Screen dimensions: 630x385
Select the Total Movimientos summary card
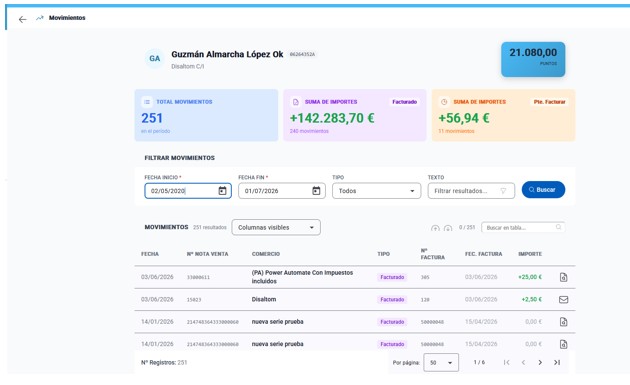point(206,115)
